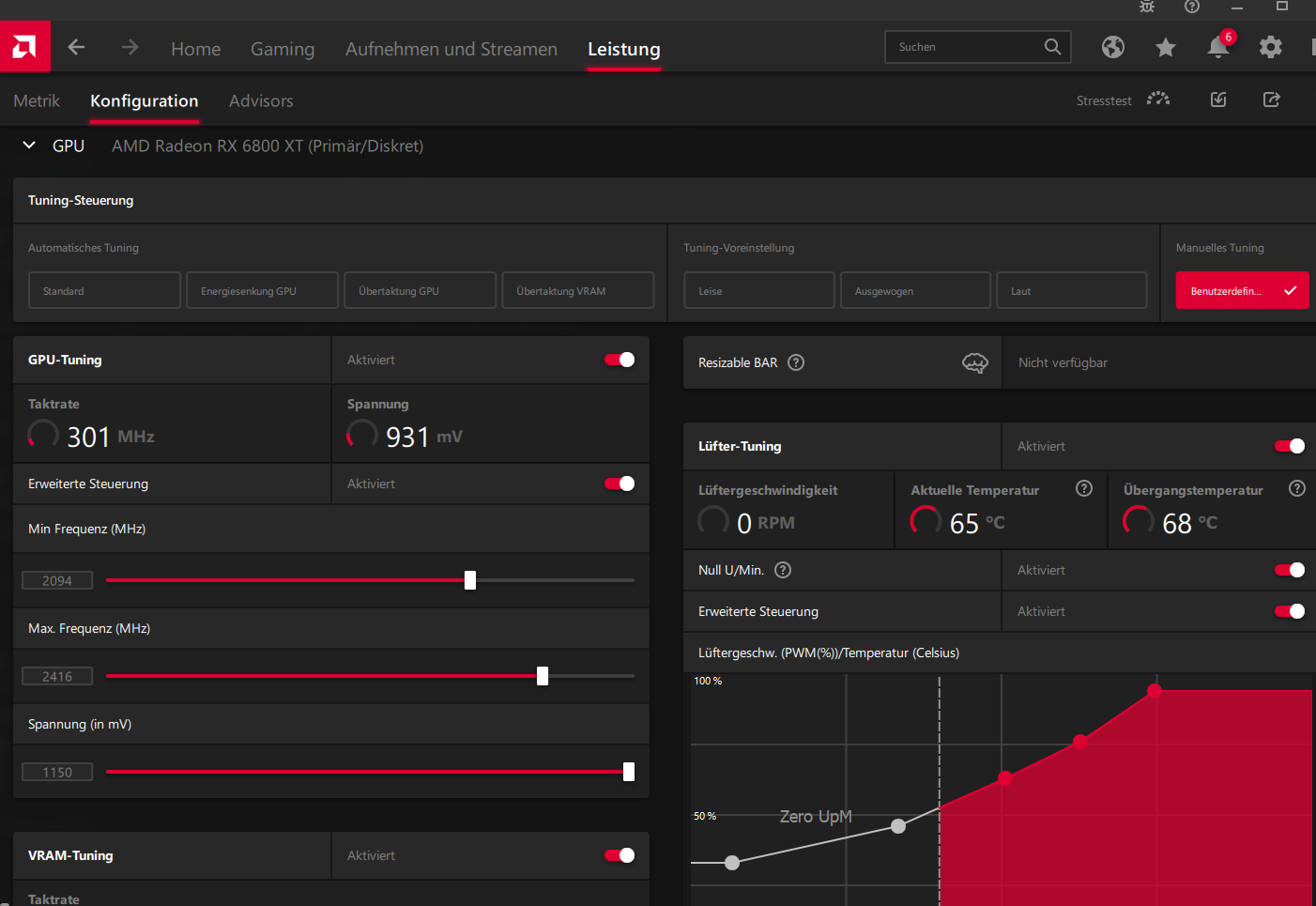The image size is (1316, 906).
Task: Open the web browser globe icon
Action: [1113, 47]
